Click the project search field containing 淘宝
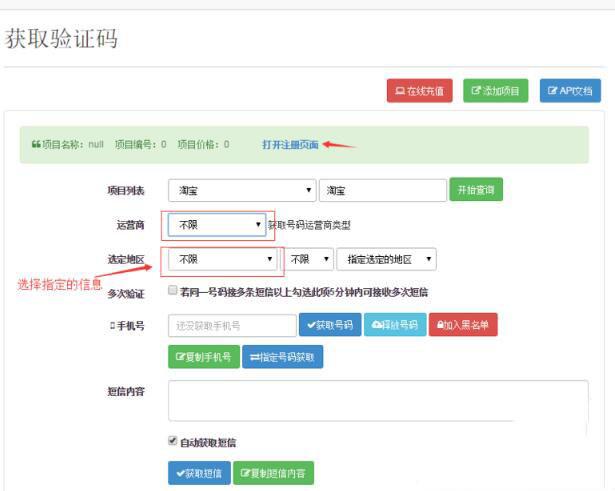 (383, 191)
